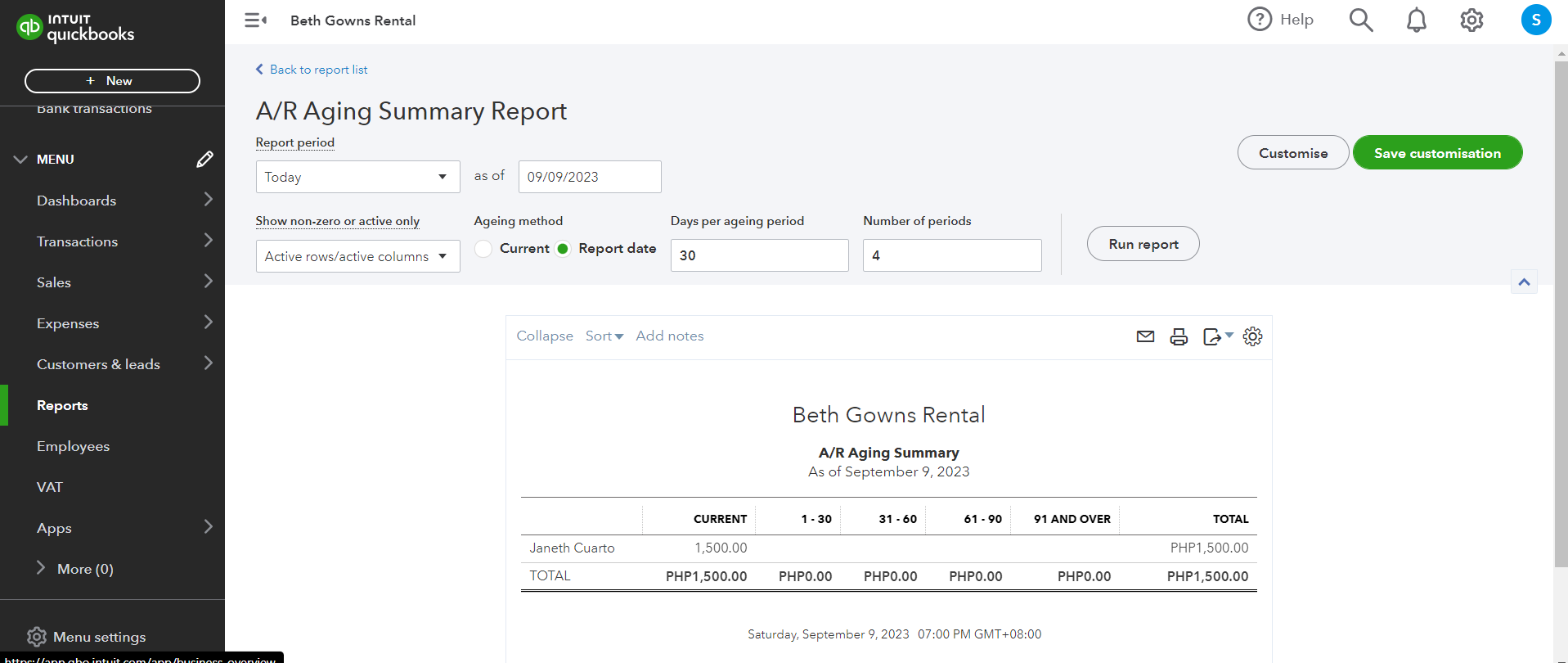
Task: Email the report envelope icon
Action: pos(1145,336)
